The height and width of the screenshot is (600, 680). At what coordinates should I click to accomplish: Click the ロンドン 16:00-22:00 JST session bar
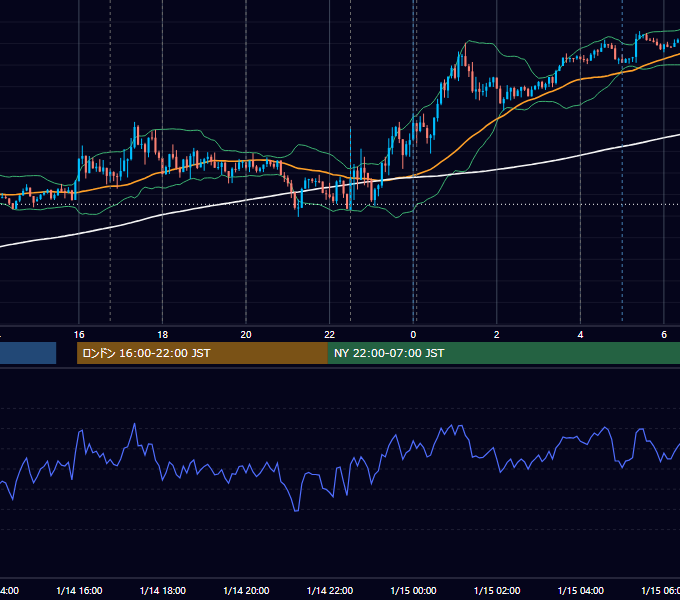pyautogui.click(x=202, y=353)
